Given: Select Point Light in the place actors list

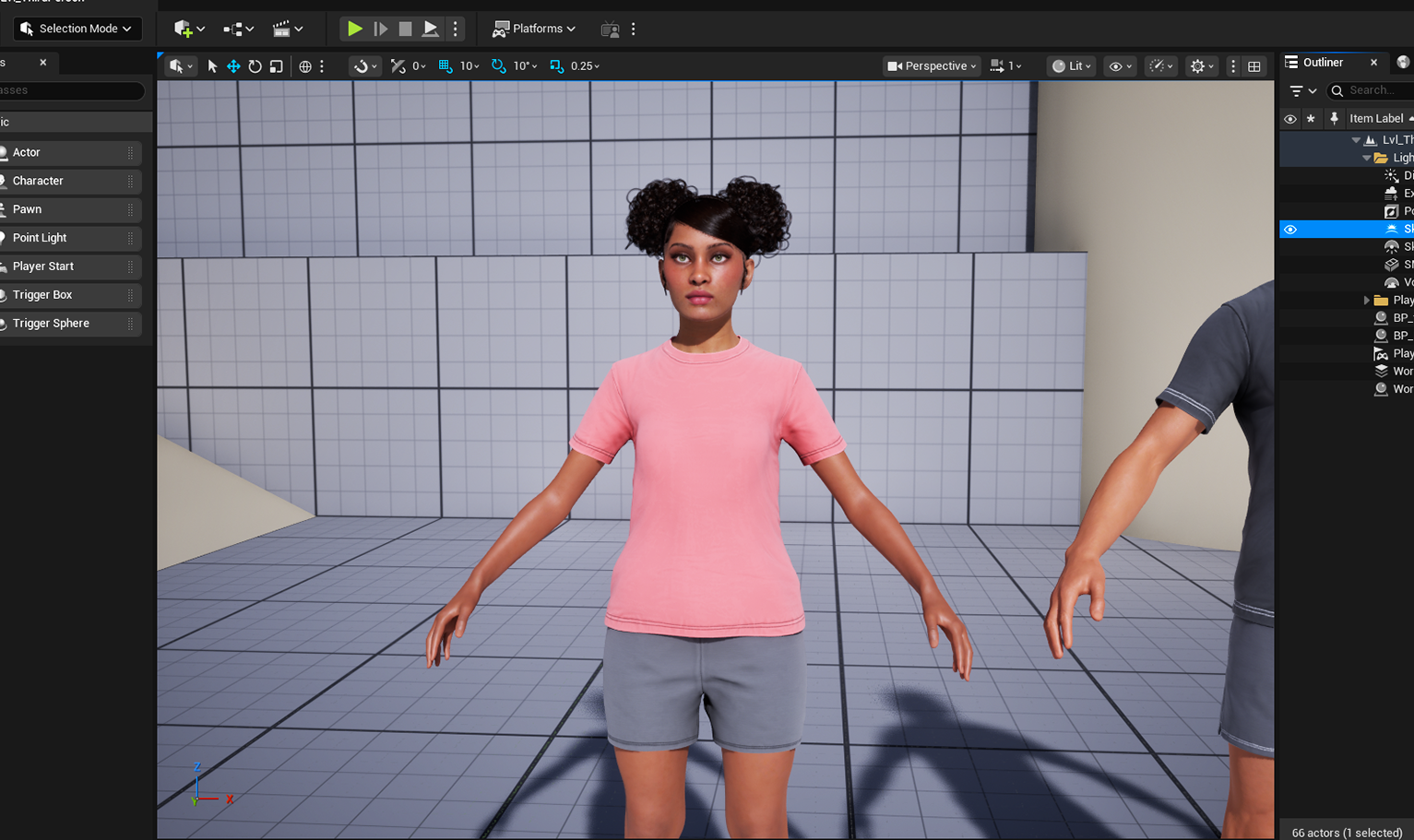Looking at the screenshot, I should 70,238.
